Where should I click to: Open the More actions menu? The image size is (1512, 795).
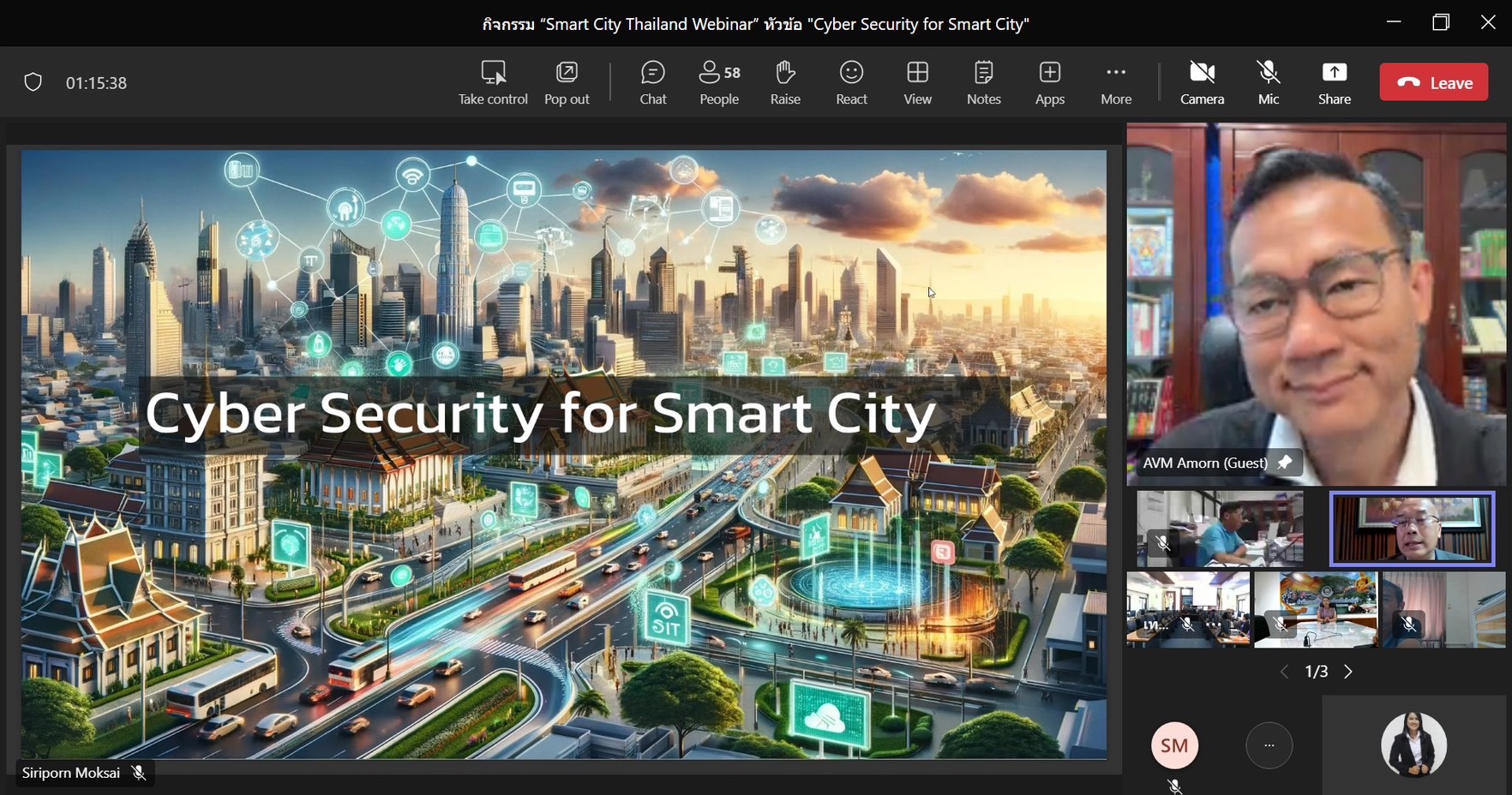pyautogui.click(x=1116, y=83)
